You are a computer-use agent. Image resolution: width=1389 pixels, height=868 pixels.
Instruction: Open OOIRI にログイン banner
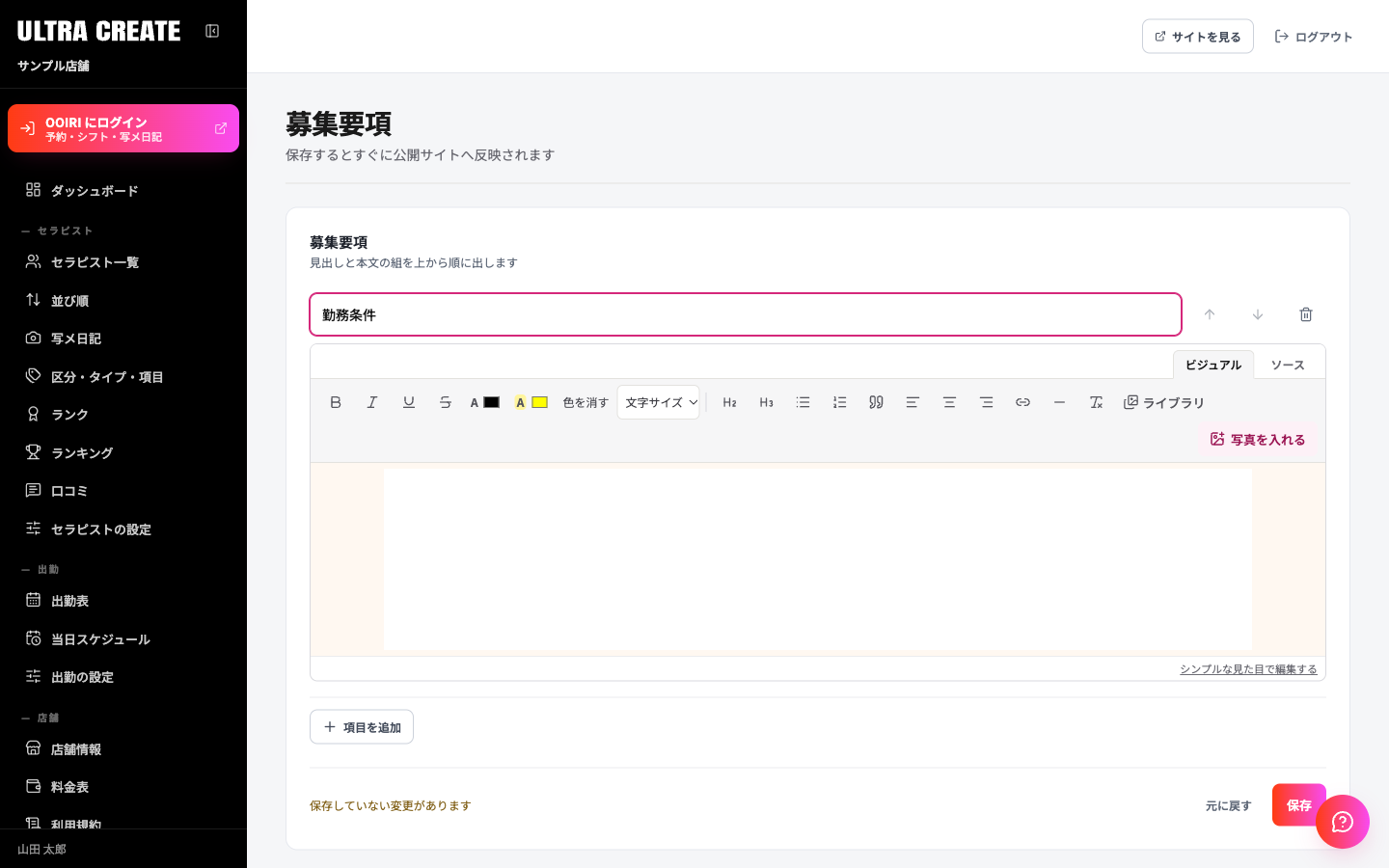(123, 128)
